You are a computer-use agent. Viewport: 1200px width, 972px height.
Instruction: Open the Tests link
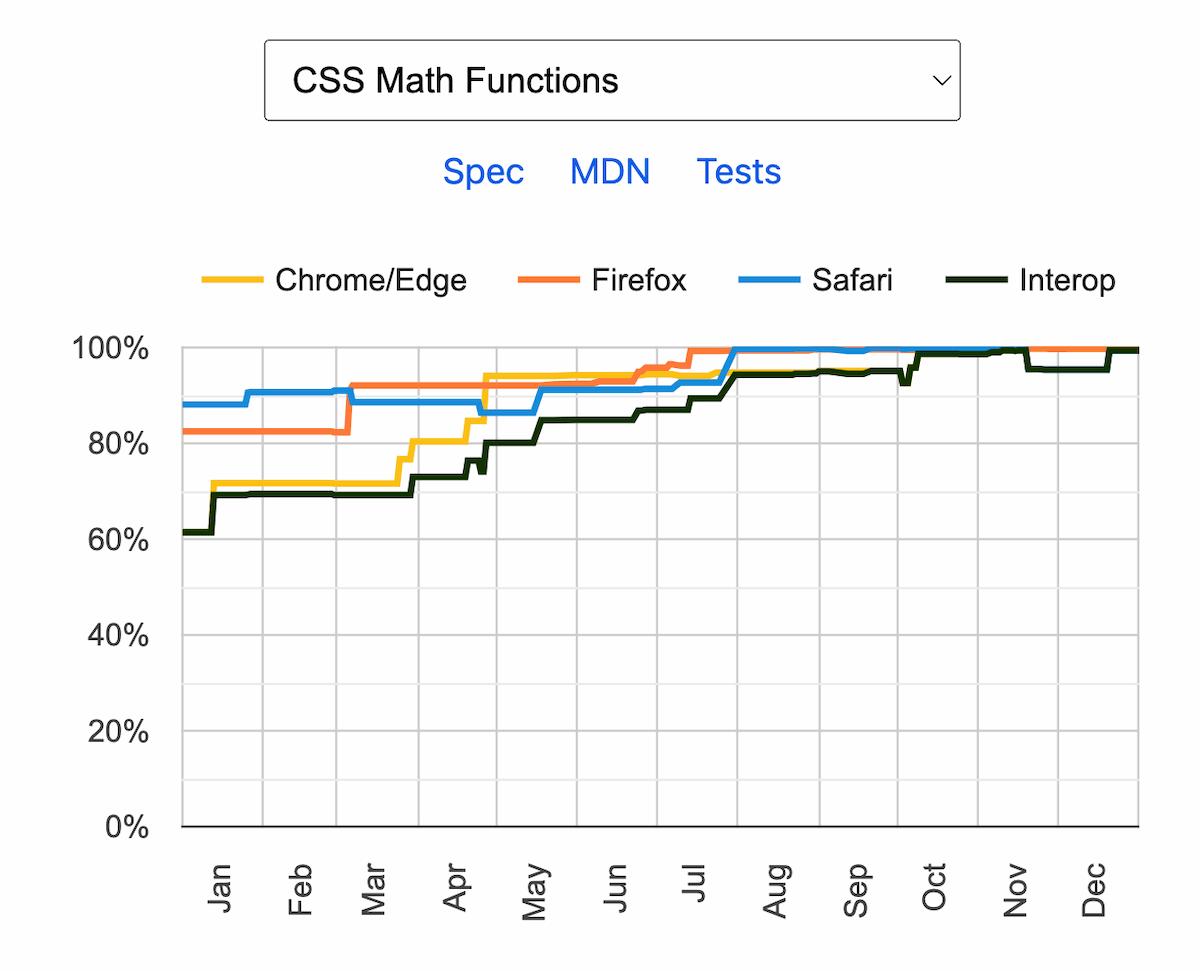[738, 172]
